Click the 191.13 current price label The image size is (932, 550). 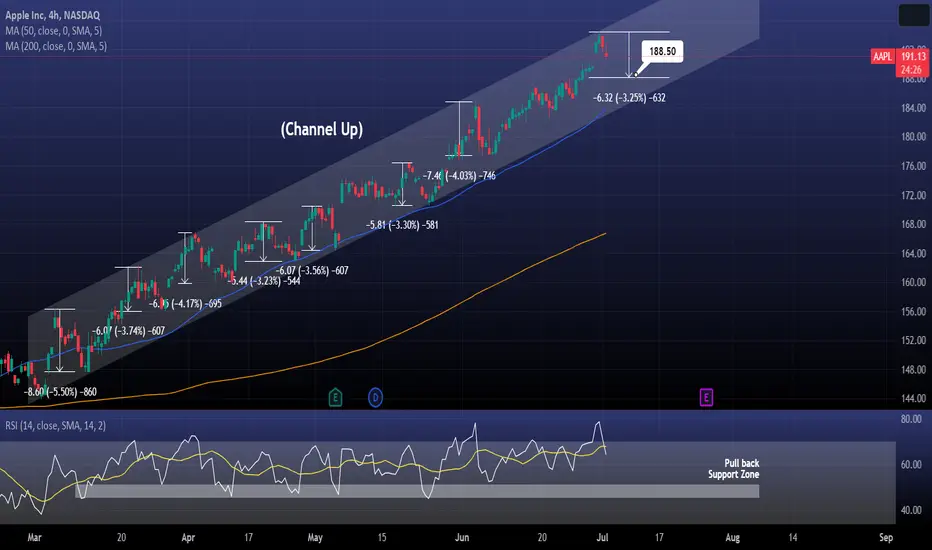pos(913,56)
